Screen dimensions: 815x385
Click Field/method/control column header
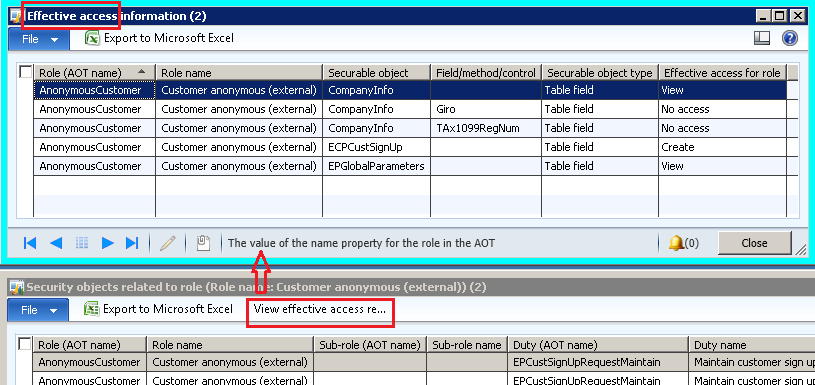click(486, 73)
